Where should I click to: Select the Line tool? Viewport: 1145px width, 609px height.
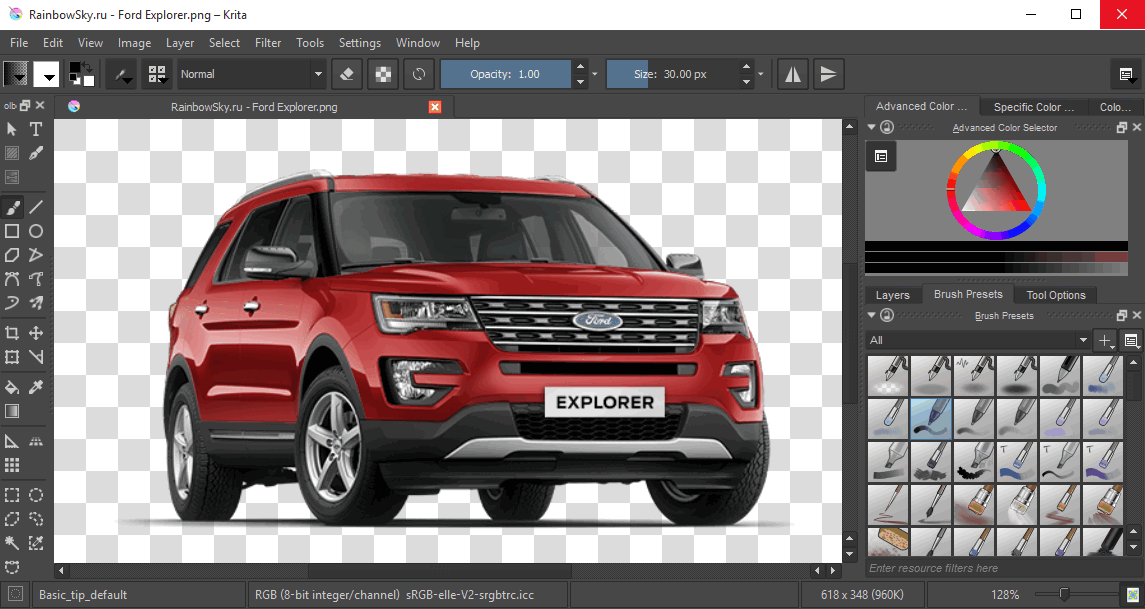[x=36, y=207]
